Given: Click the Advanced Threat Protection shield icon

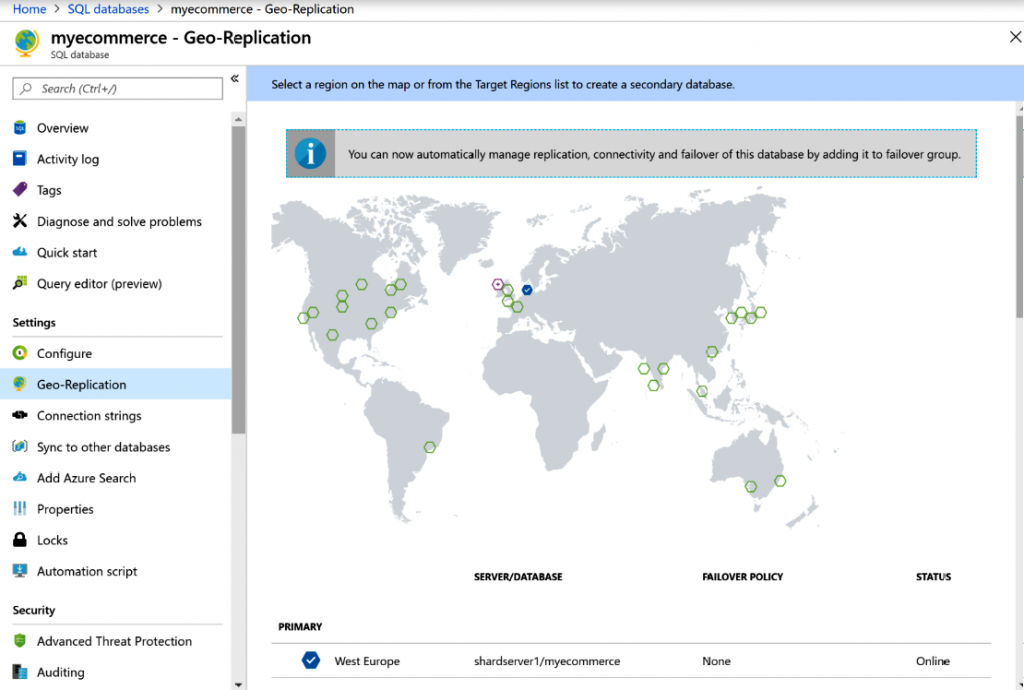Looking at the screenshot, I should point(19,641).
